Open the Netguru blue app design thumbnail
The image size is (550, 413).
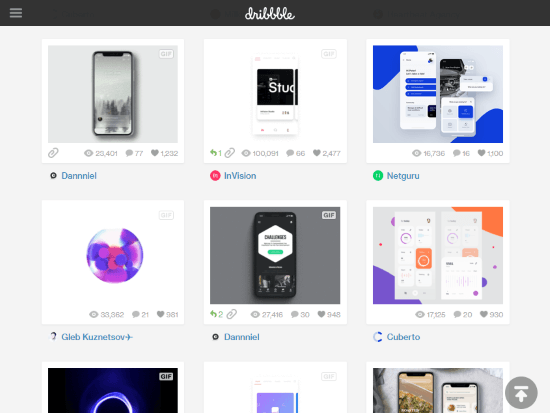438,94
